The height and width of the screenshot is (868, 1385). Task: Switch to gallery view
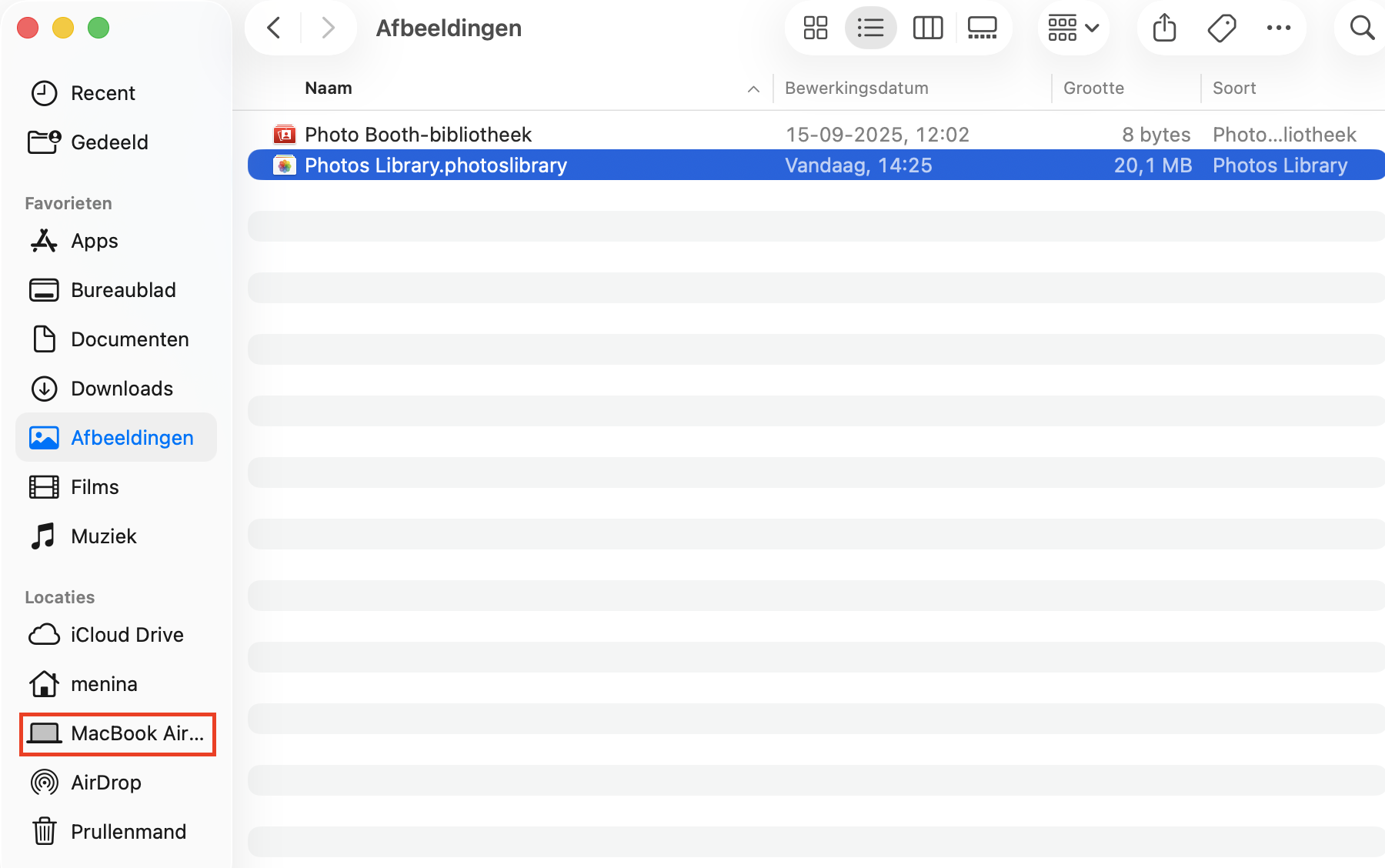(982, 28)
